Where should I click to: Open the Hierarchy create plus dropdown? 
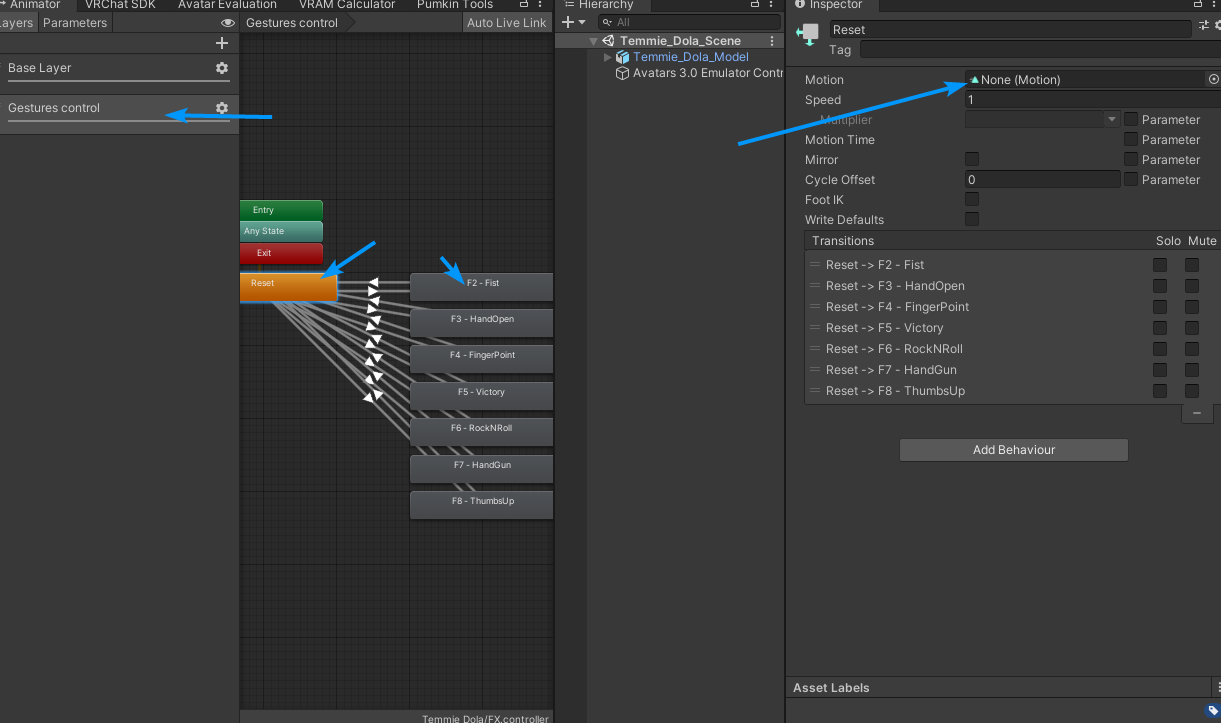click(x=574, y=22)
